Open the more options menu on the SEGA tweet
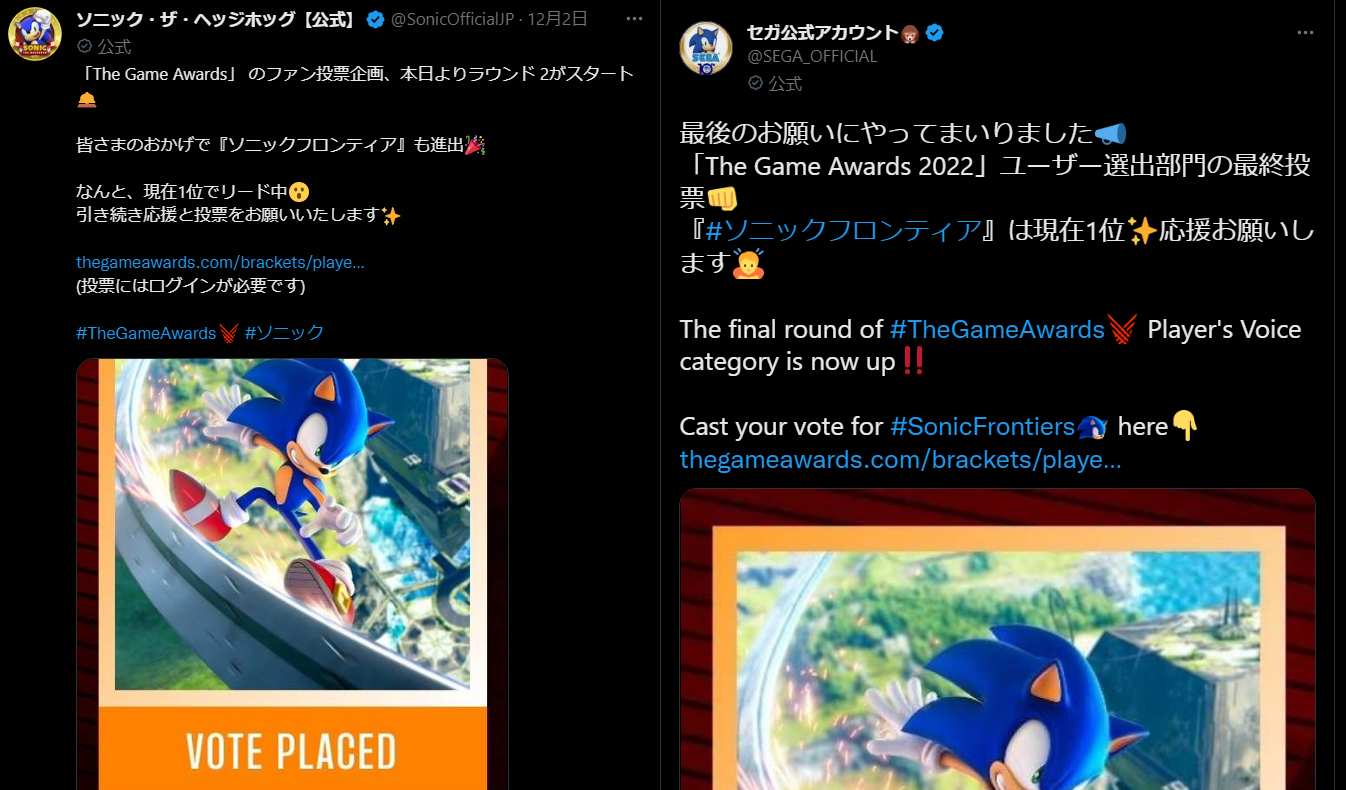The image size is (1346, 790). coord(1305,32)
